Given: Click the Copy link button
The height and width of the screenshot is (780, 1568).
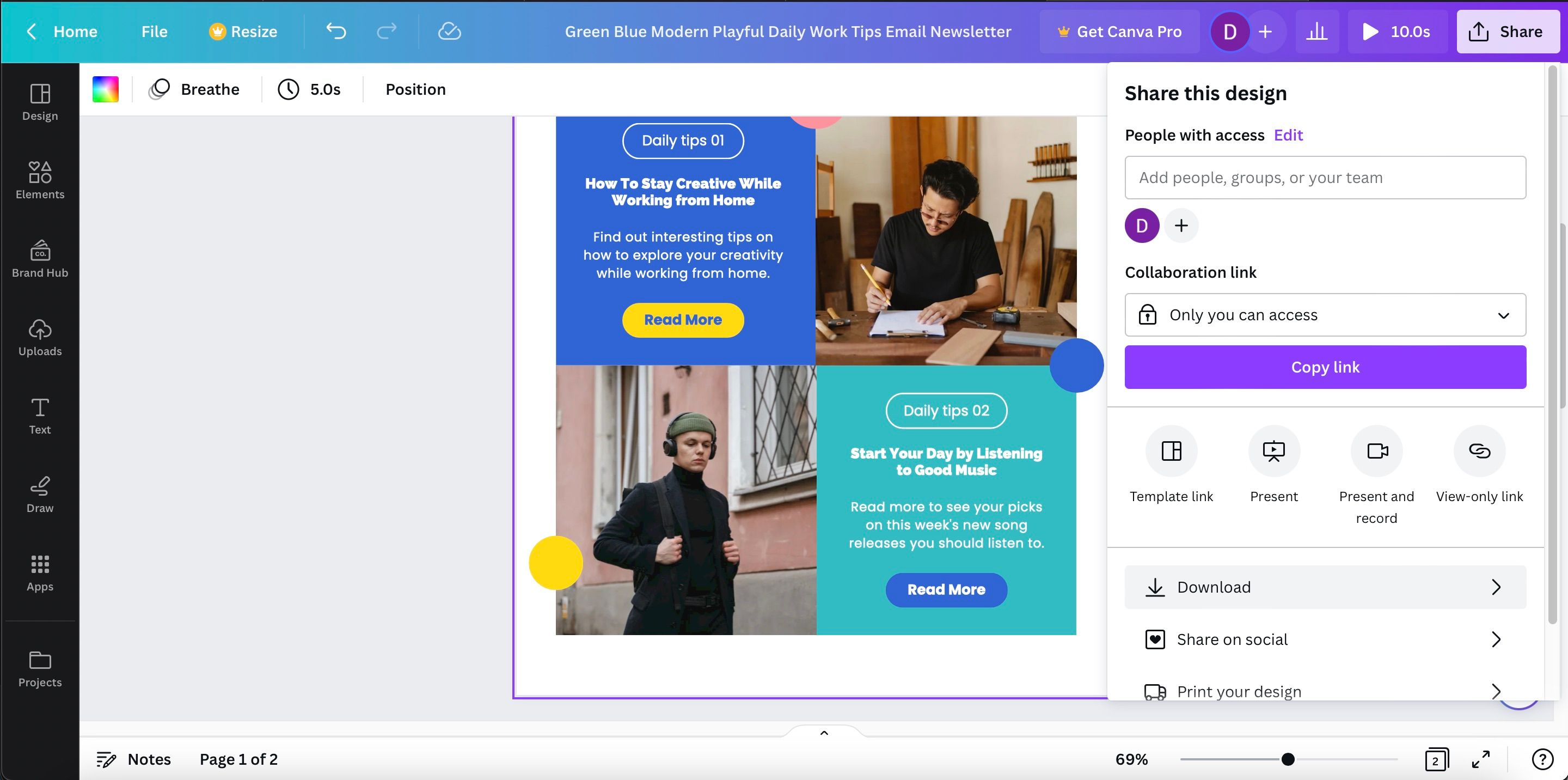Looking at the screenshot, I should coord(1325,367).
